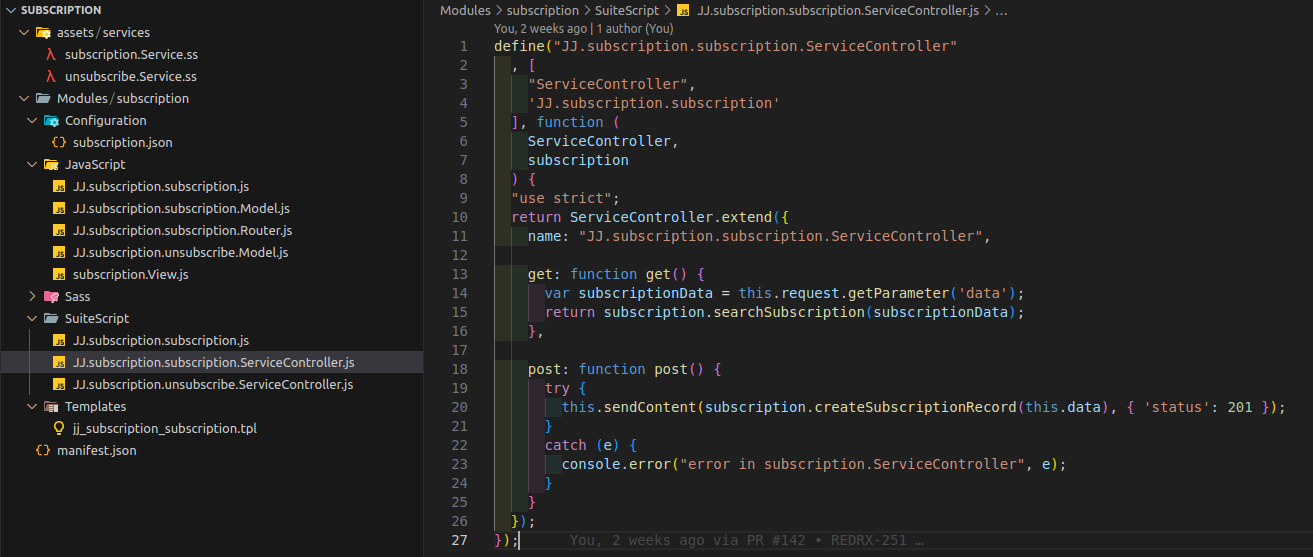Click the Modules breadcrumb segment
The height and width of the screenshot is (557, 1313).
pyautogui.click(x=465, y=10)
